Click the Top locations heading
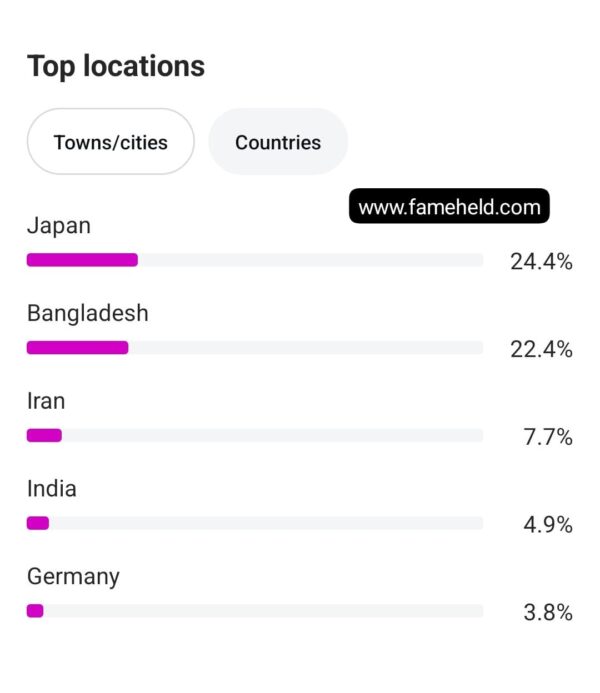600x693 pixels. [x=116, y=66]
